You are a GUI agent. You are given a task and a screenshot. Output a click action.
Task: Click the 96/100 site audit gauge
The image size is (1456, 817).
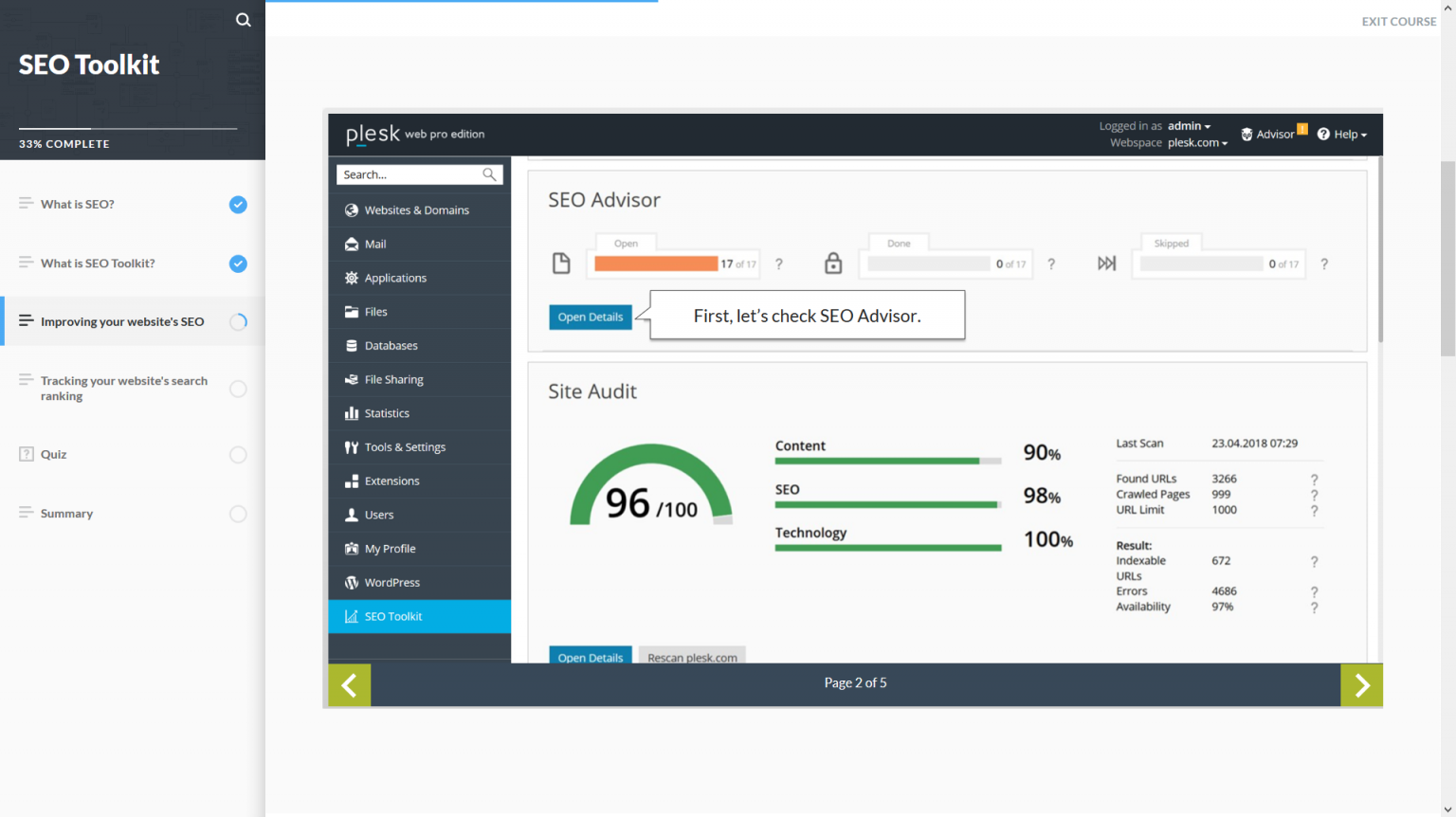[651, 484]
